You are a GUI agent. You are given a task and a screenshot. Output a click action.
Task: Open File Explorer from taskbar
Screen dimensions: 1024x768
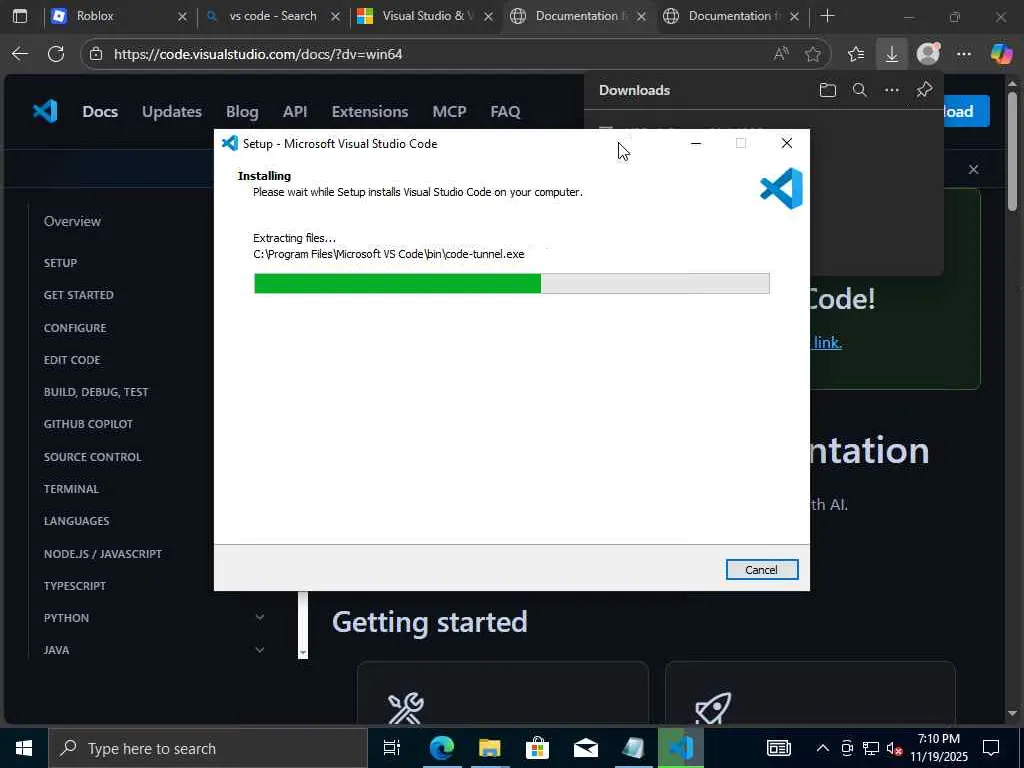[489, 748]
